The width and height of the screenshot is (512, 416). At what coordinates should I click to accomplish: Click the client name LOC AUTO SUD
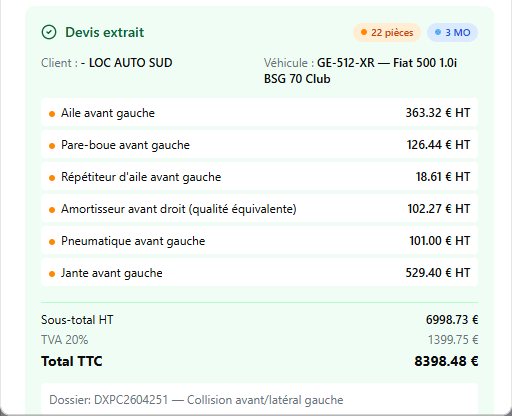click(x=130, y=63)
